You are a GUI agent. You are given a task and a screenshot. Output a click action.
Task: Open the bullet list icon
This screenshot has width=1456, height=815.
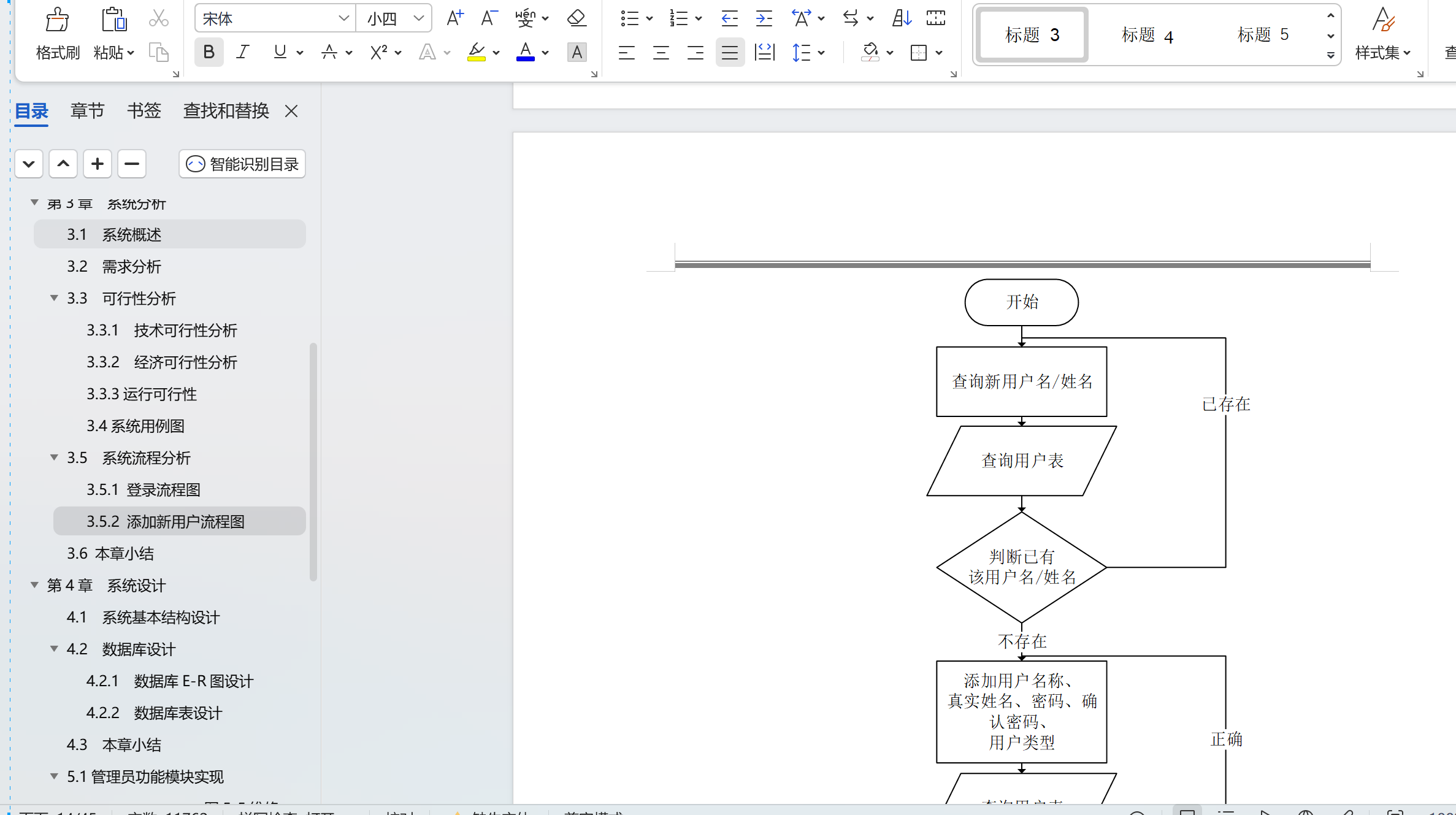[x=631, y=18]
